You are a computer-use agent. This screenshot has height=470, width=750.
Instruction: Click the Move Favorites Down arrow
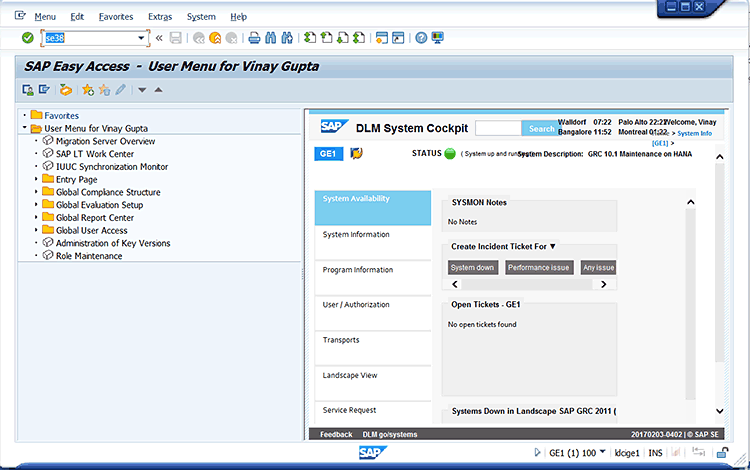tap(142, 89)
